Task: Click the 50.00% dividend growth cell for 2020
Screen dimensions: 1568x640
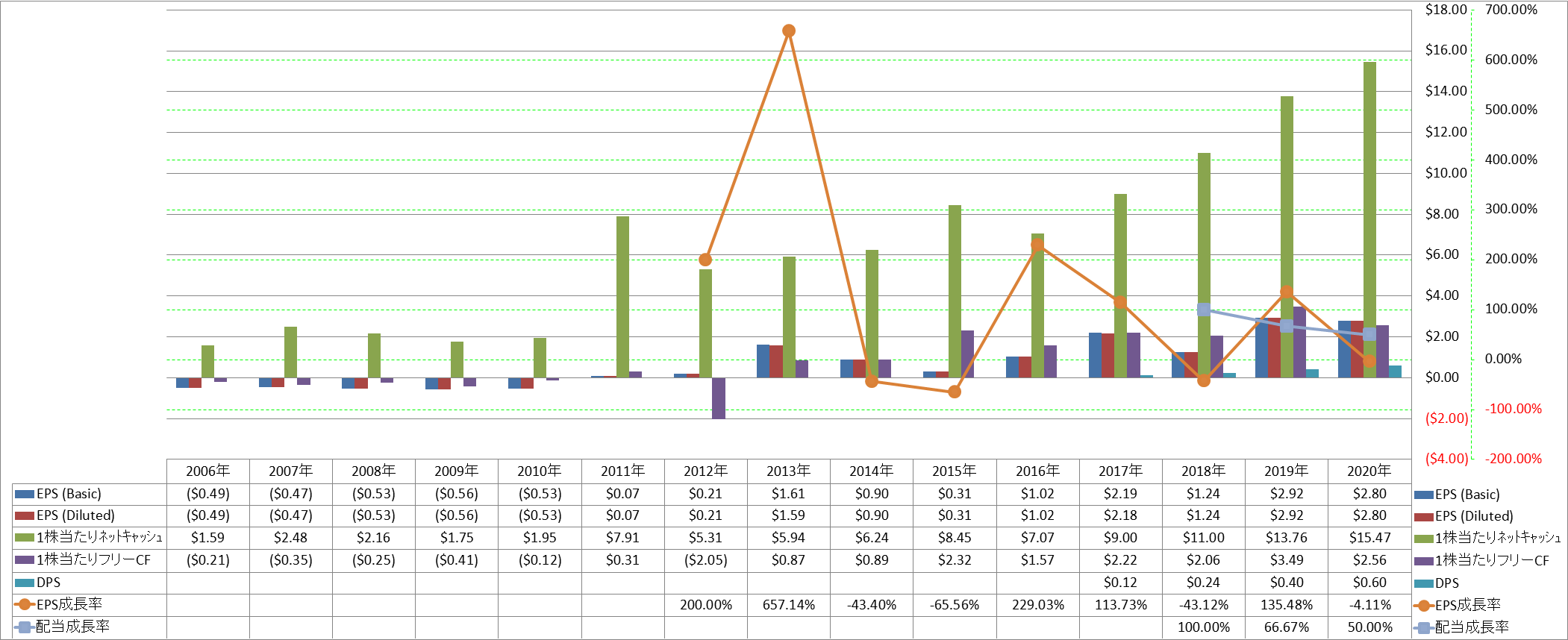Action: pos(1369,627)
